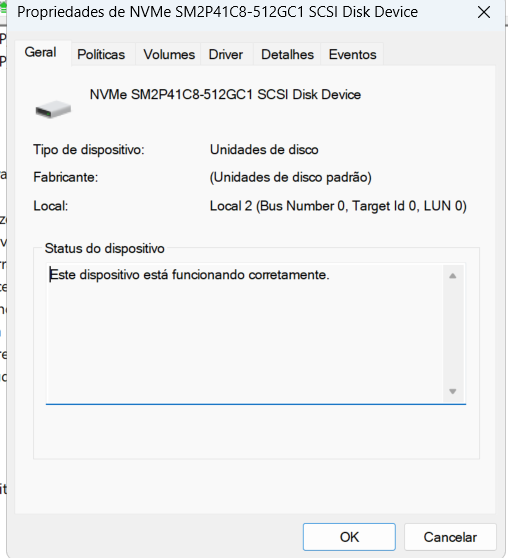The image size is (508, 558).
Task: Click the device name heading text
Action: pyautogui.click(x=225, y=95)
